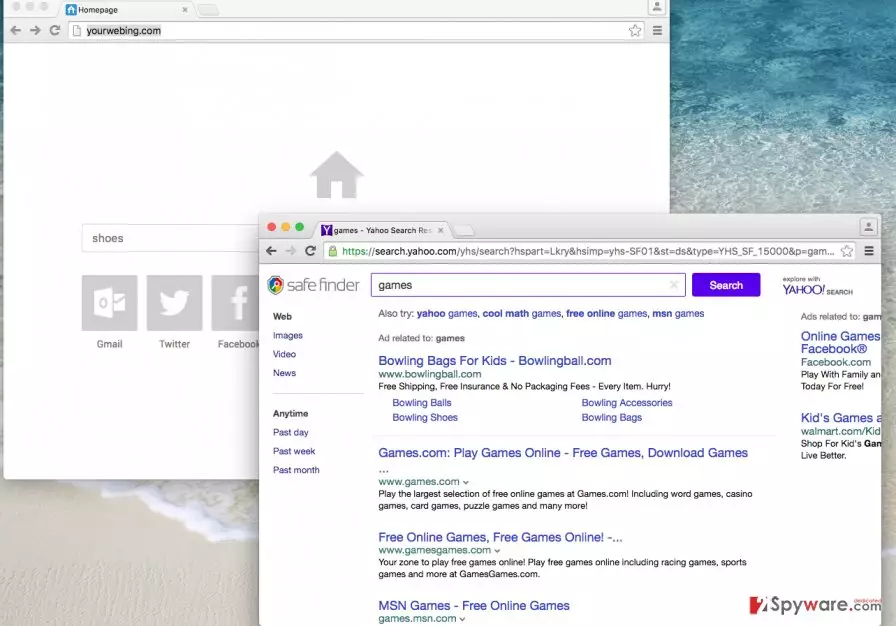Open the Bowling Bags For Kids link

click(495, 361)
